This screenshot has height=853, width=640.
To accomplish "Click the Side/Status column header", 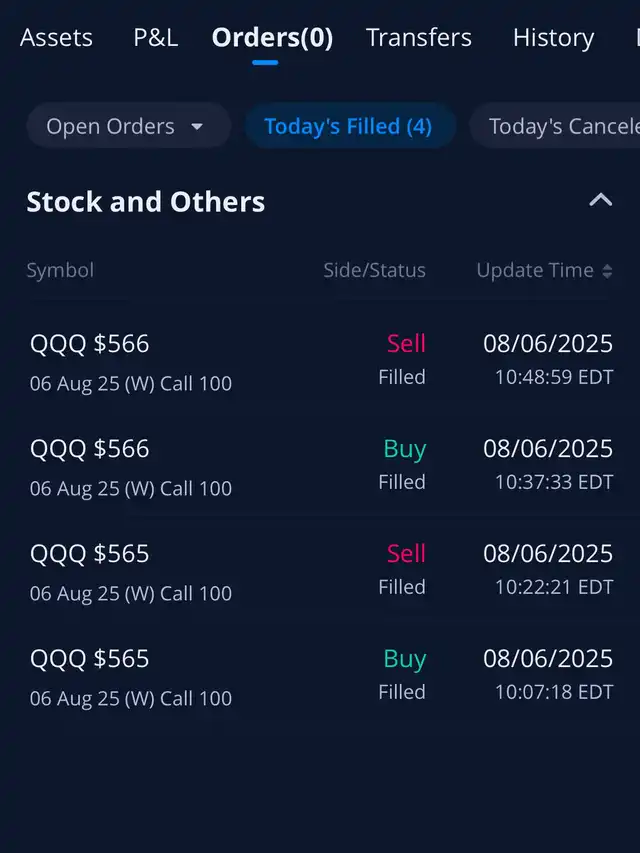I will 374,271.
